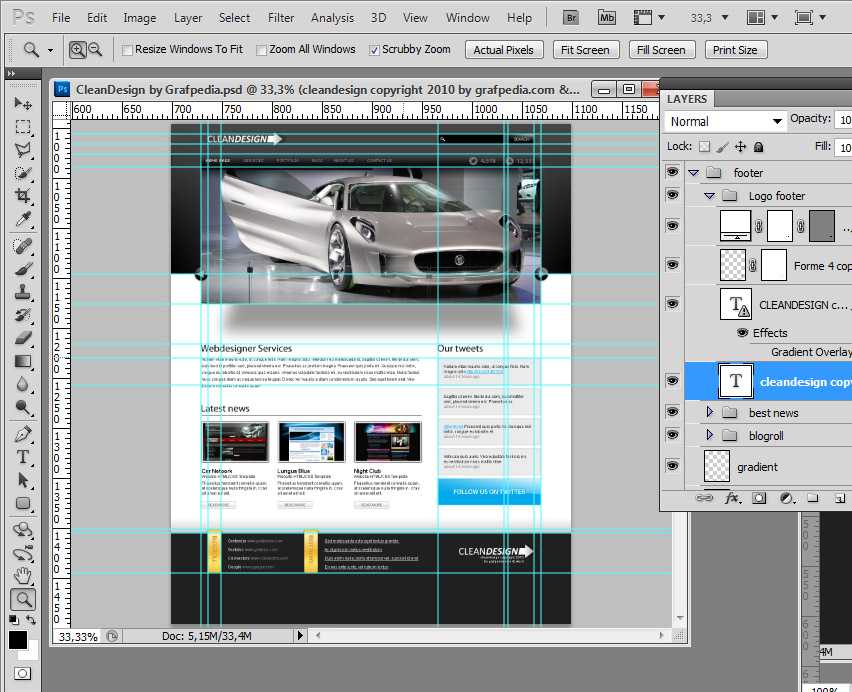Select the Move tool

(23, 103)
